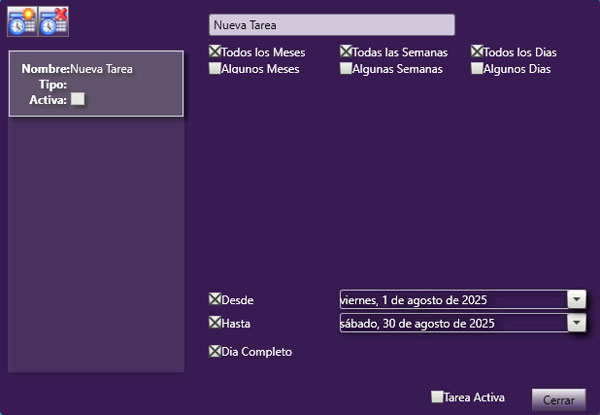Toggle the Desde checkbox
Image resolution: width=600 pixels, height=415 pixels.
point(215,299)
